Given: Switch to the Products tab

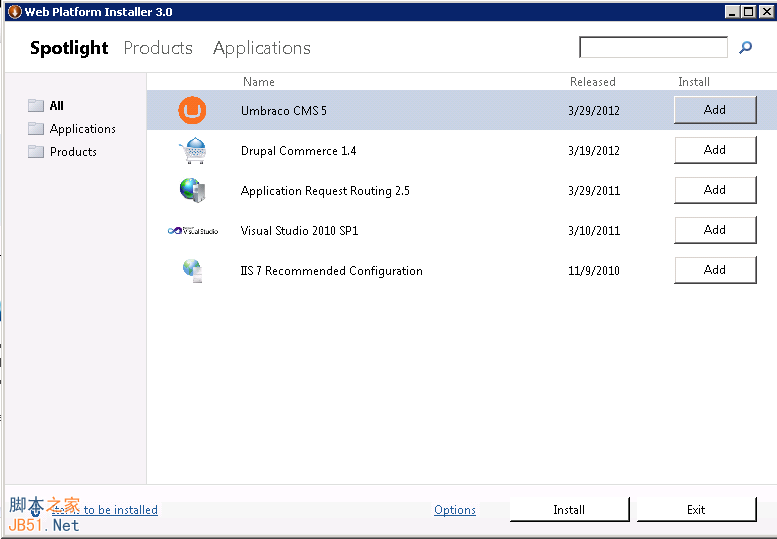Looking at the screenshot, I should pos(158,48).
